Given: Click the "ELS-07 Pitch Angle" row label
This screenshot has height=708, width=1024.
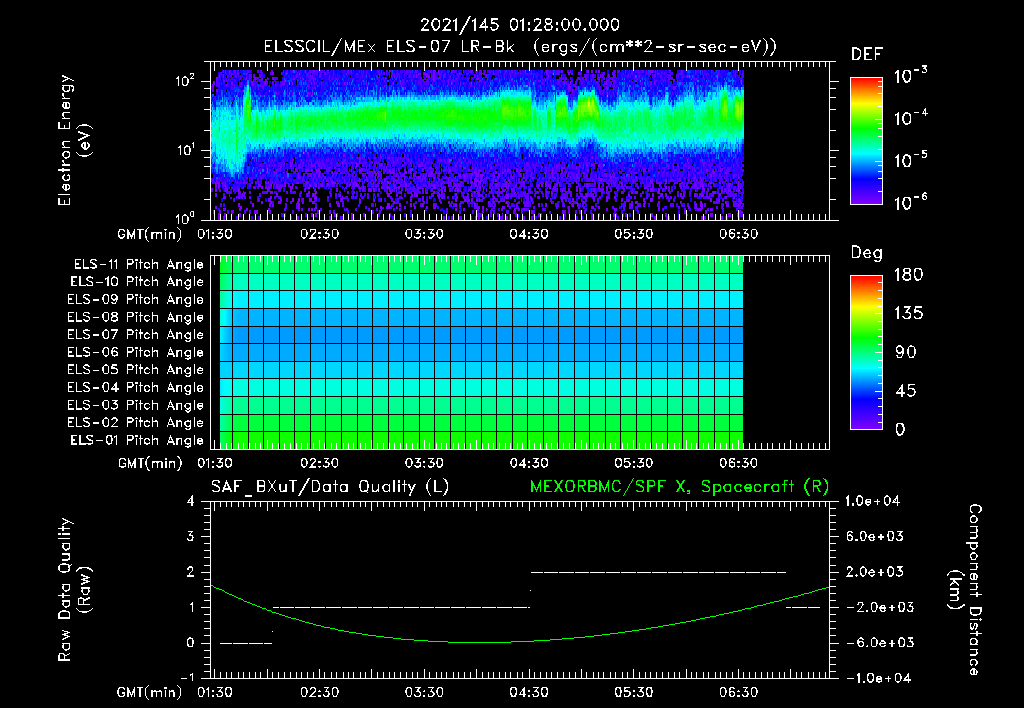Looking at the screenshot, I should [x=136, y=334].
